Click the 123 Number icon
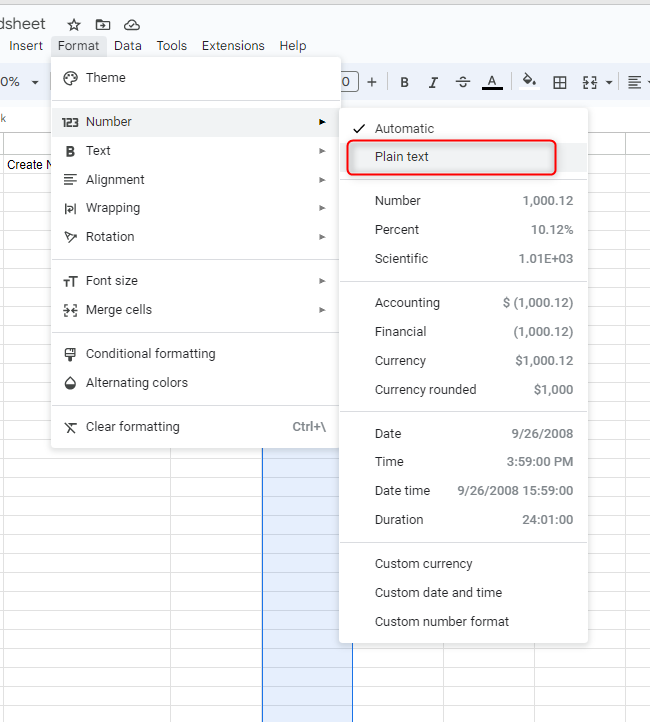This screenshot has height=722, width=650. point(70,122)
